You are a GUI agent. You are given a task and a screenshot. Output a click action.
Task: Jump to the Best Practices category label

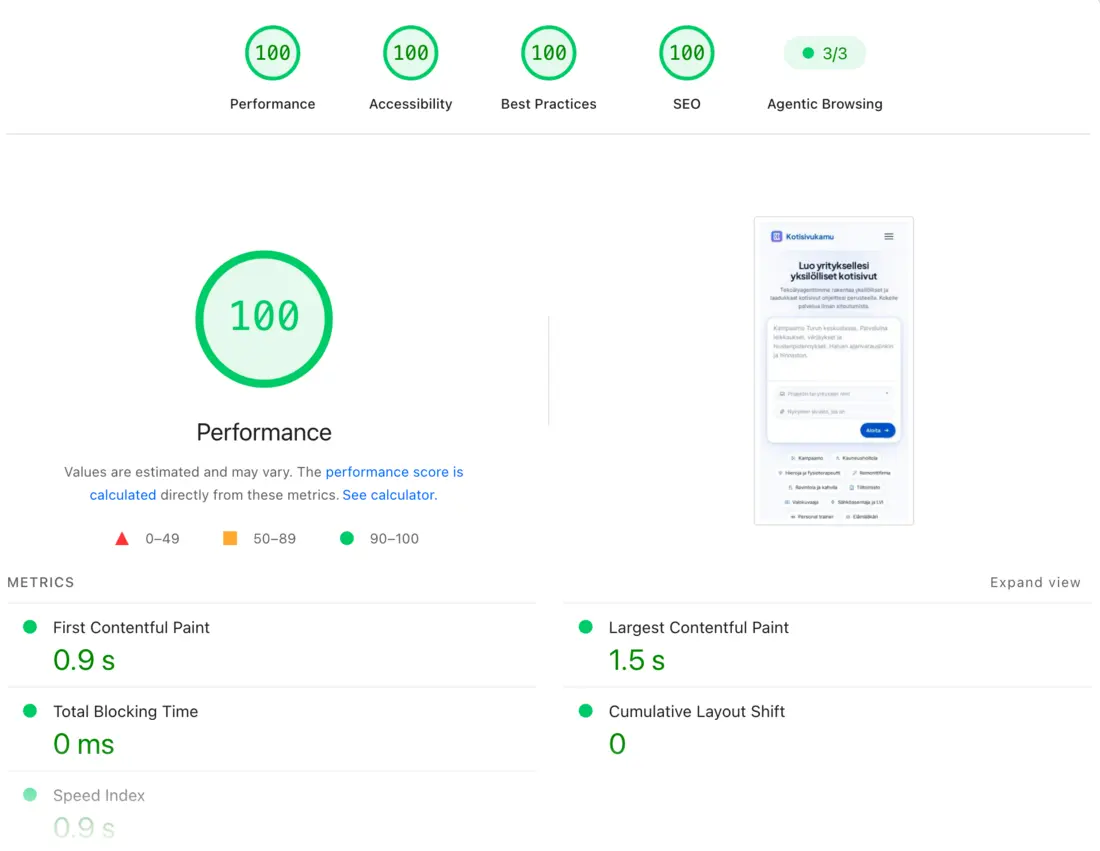549,104
